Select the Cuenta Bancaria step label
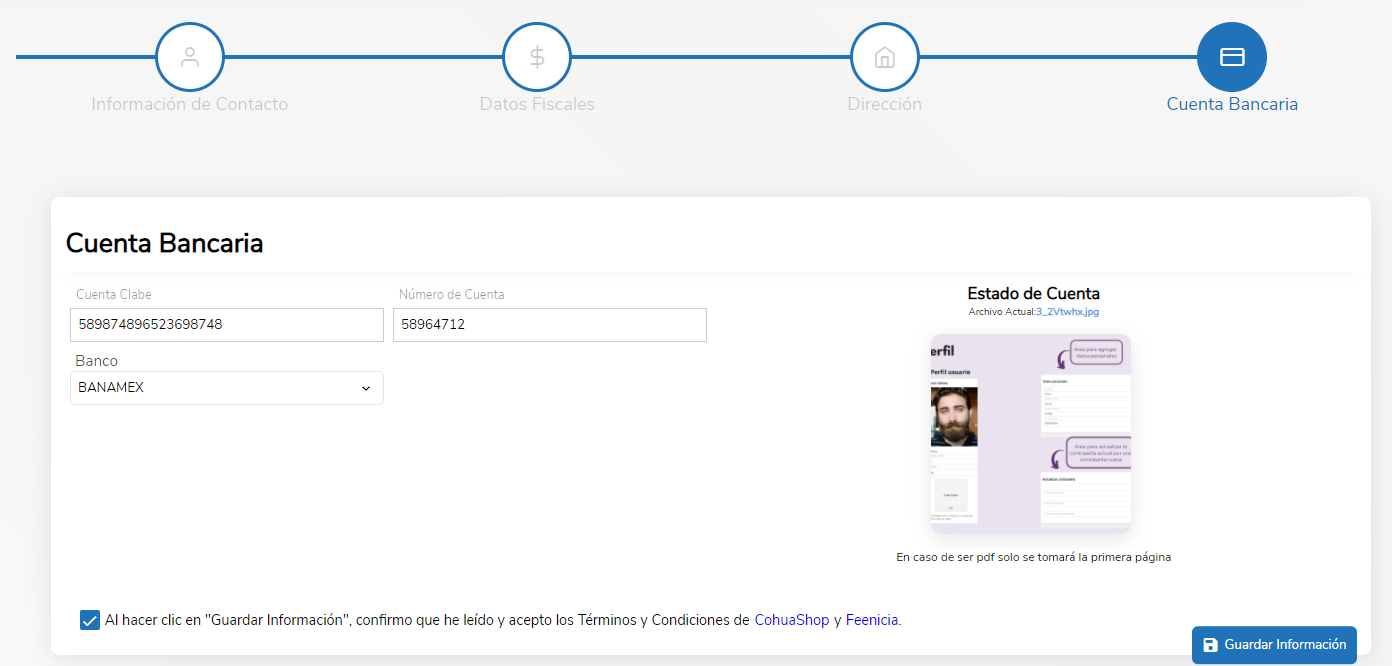Viewport: 1392px width, 666px height. tap(1232, 104)
